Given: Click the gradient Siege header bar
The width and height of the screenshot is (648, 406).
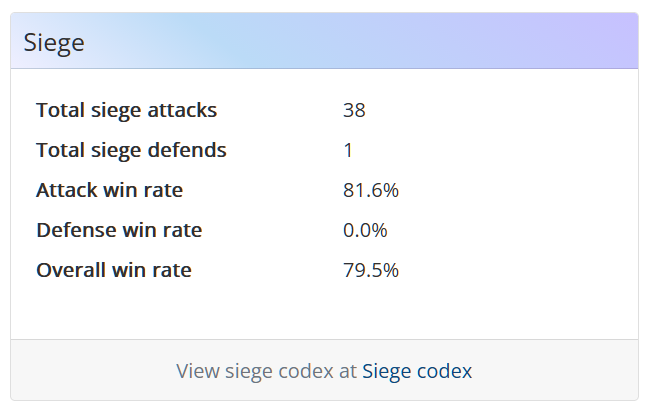Looking at the screenshot, I should click(324, 41).
